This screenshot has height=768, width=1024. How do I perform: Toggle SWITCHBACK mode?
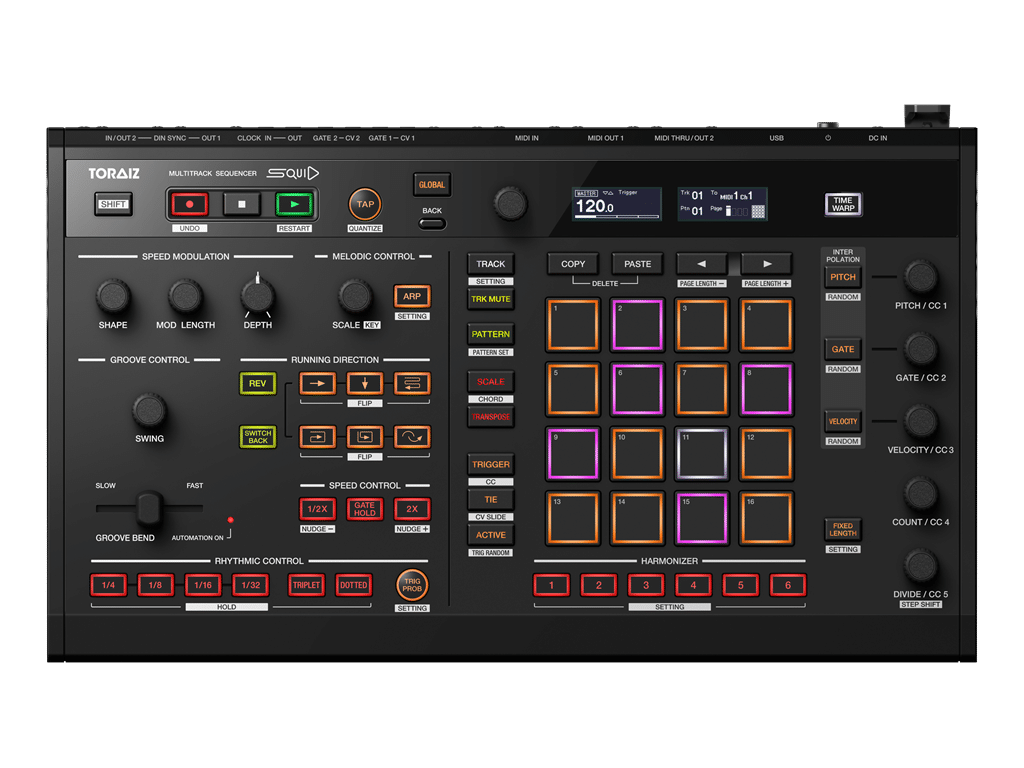[x=257, y=436]
